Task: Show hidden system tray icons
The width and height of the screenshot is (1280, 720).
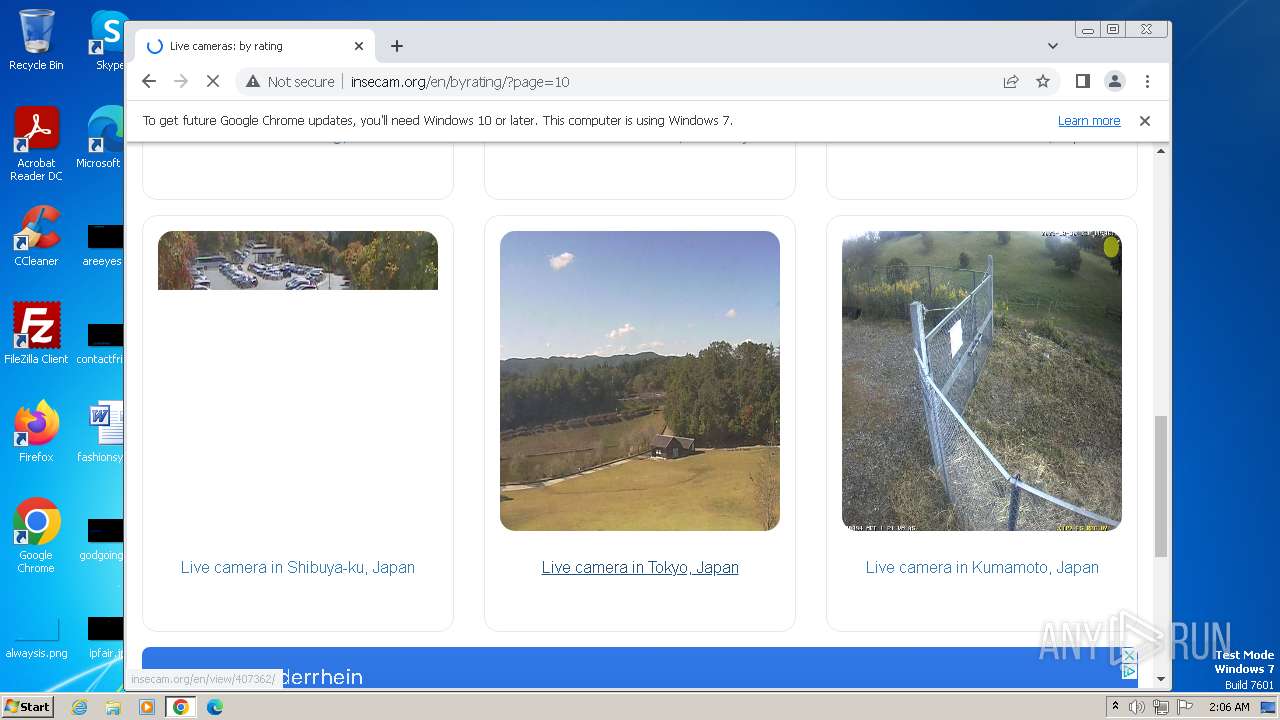Action: coord(1116,707)
